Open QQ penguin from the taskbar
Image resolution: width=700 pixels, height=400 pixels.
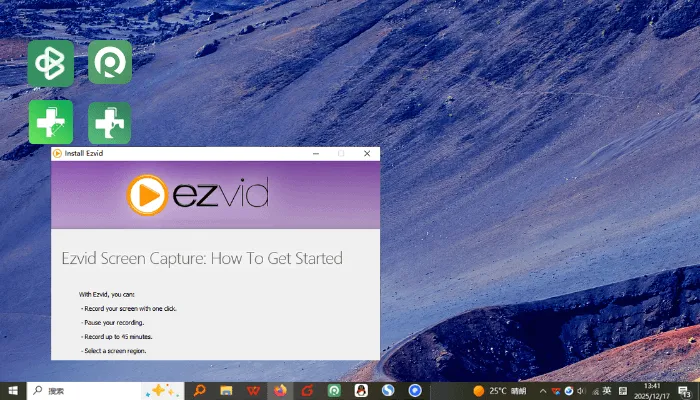361,391
